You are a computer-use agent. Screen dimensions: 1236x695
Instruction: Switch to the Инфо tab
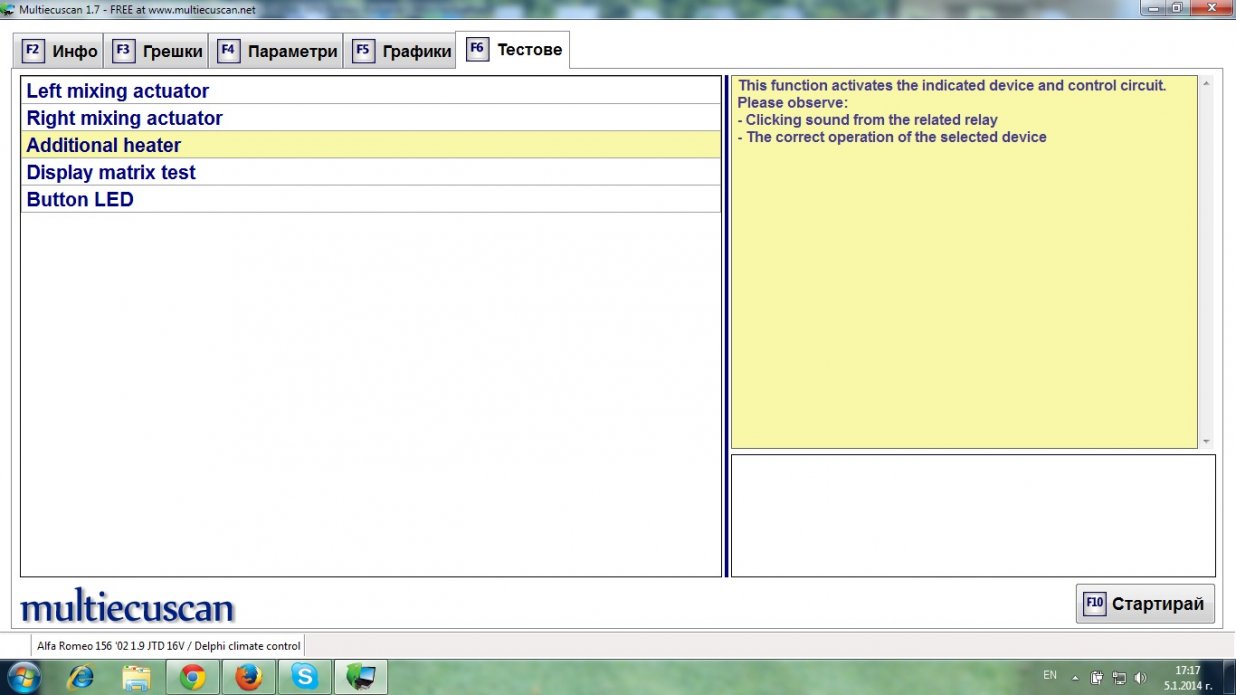click(61, 51)
